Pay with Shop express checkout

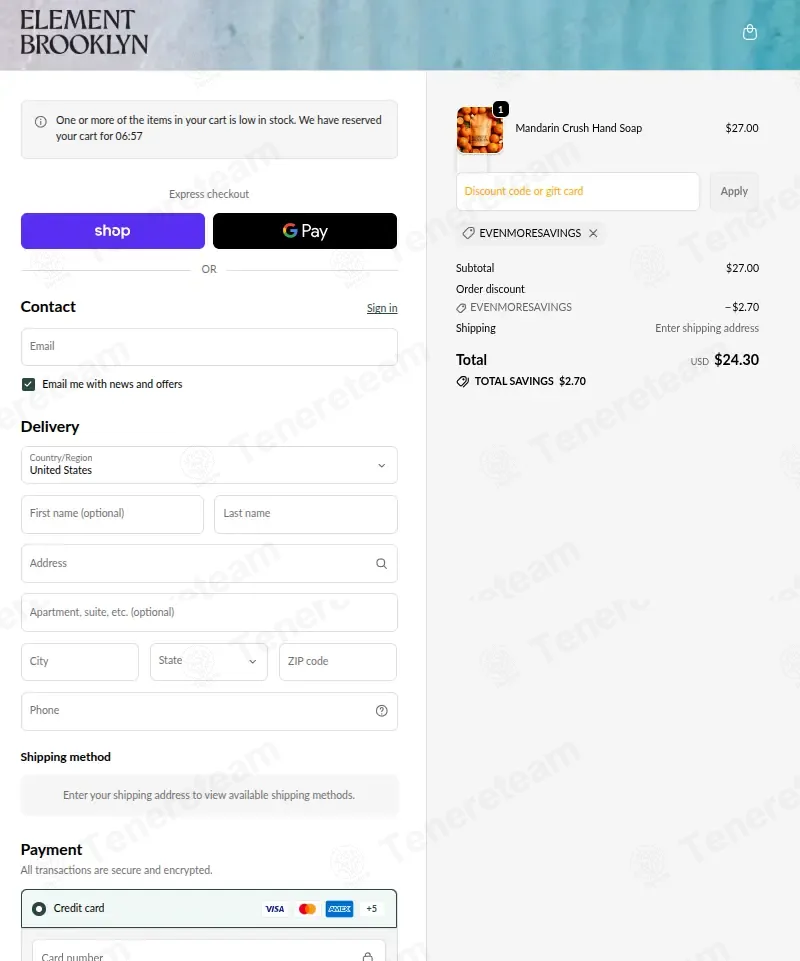112,231
